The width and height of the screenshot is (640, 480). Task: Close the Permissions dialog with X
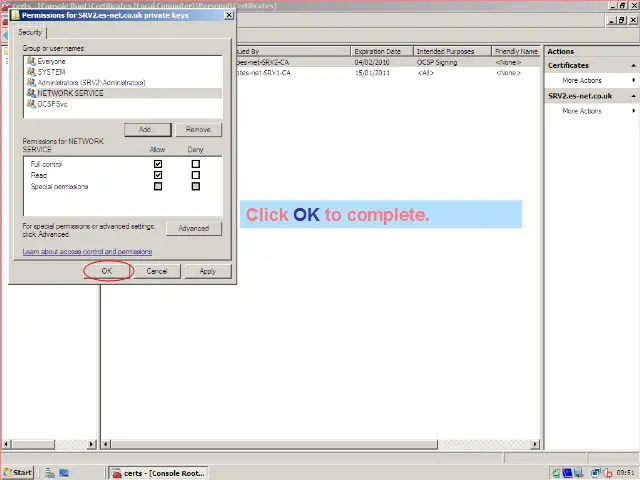(x=229, y=16)
